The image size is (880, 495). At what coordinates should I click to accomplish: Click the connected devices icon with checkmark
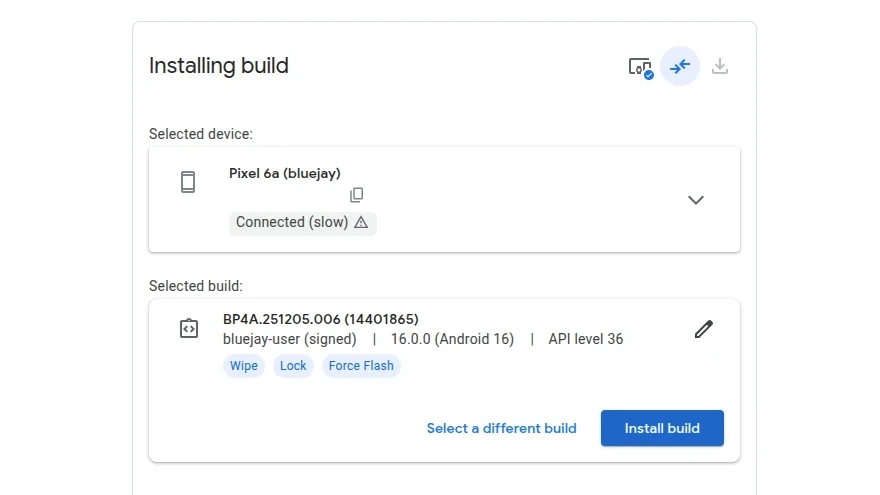[x=640, y=67]
